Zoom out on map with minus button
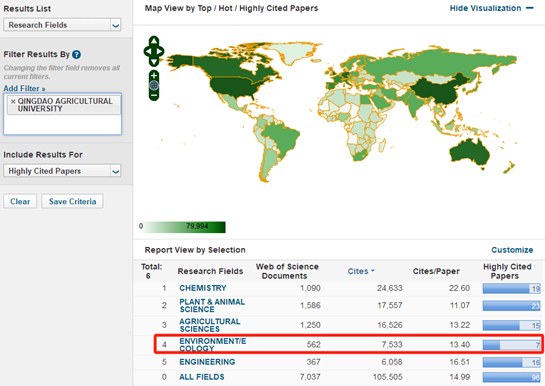Image resolution: width=545 pixels, height=386 pixels. coord(154,95)
